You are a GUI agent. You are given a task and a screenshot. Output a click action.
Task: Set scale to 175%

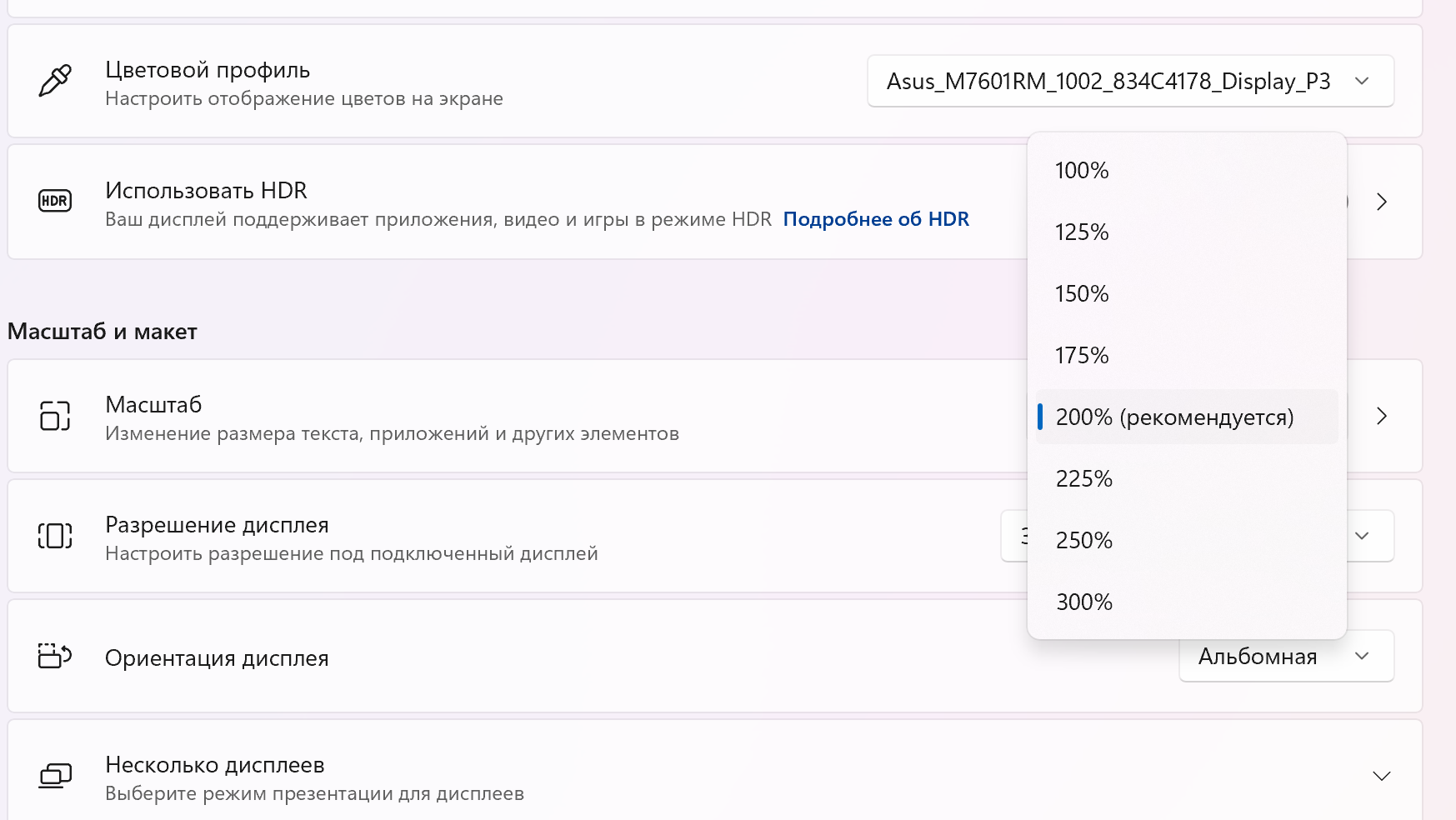pos(1082,355)
